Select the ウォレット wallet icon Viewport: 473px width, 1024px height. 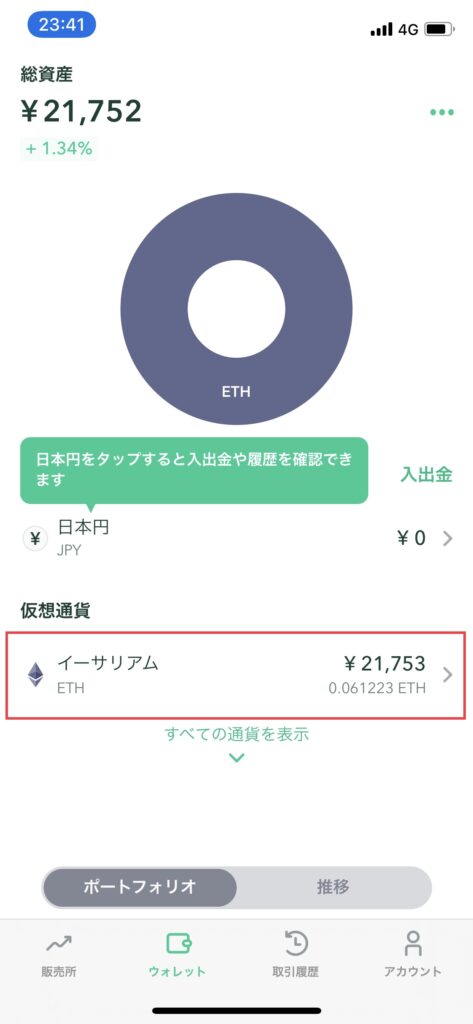tap(178, 944)
